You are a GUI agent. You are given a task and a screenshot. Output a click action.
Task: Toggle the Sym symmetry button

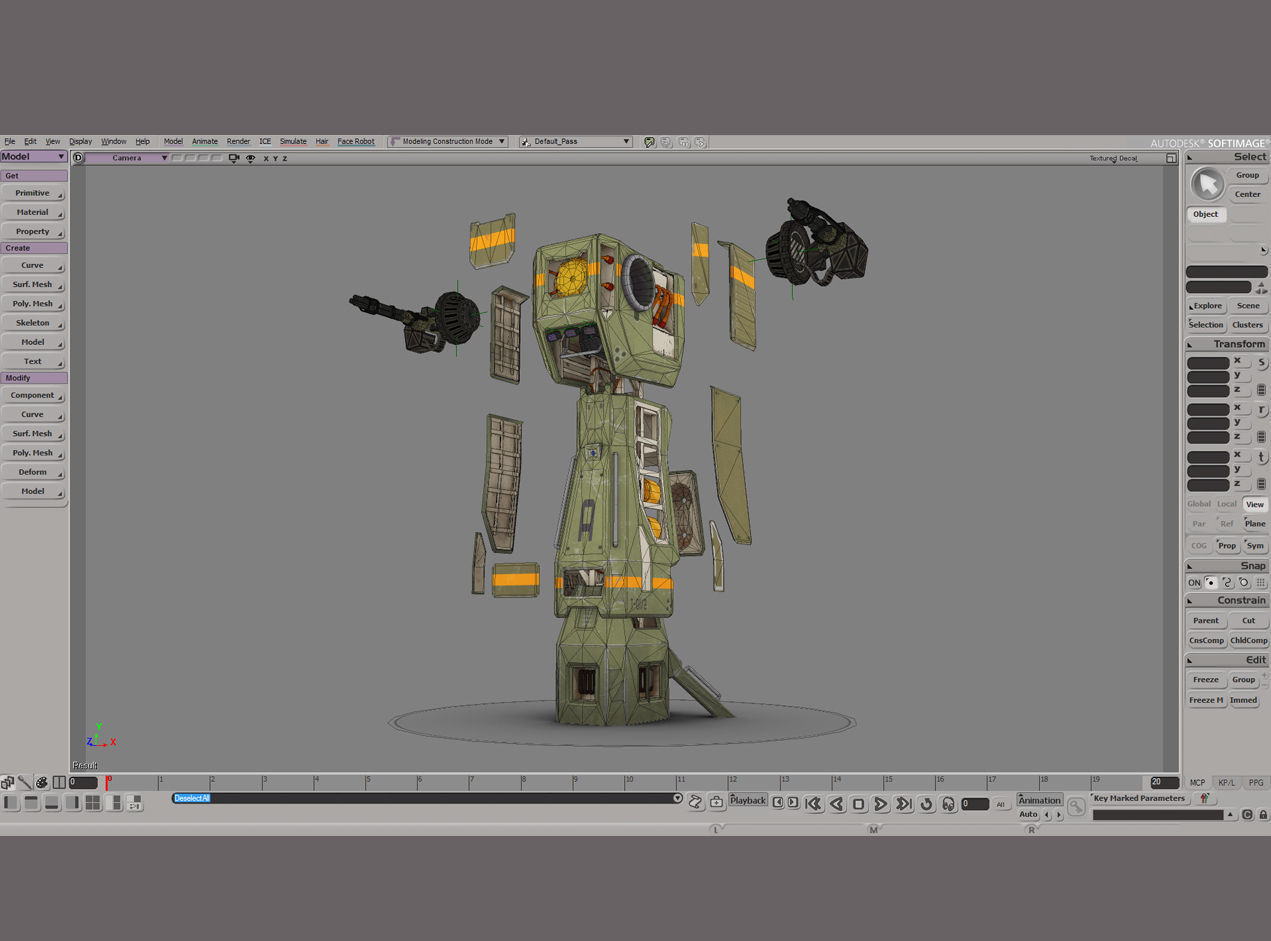[1254, 545]
